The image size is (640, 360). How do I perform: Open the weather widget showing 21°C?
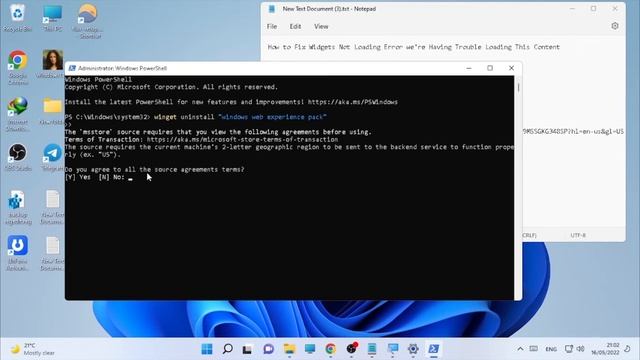(33, 349)
